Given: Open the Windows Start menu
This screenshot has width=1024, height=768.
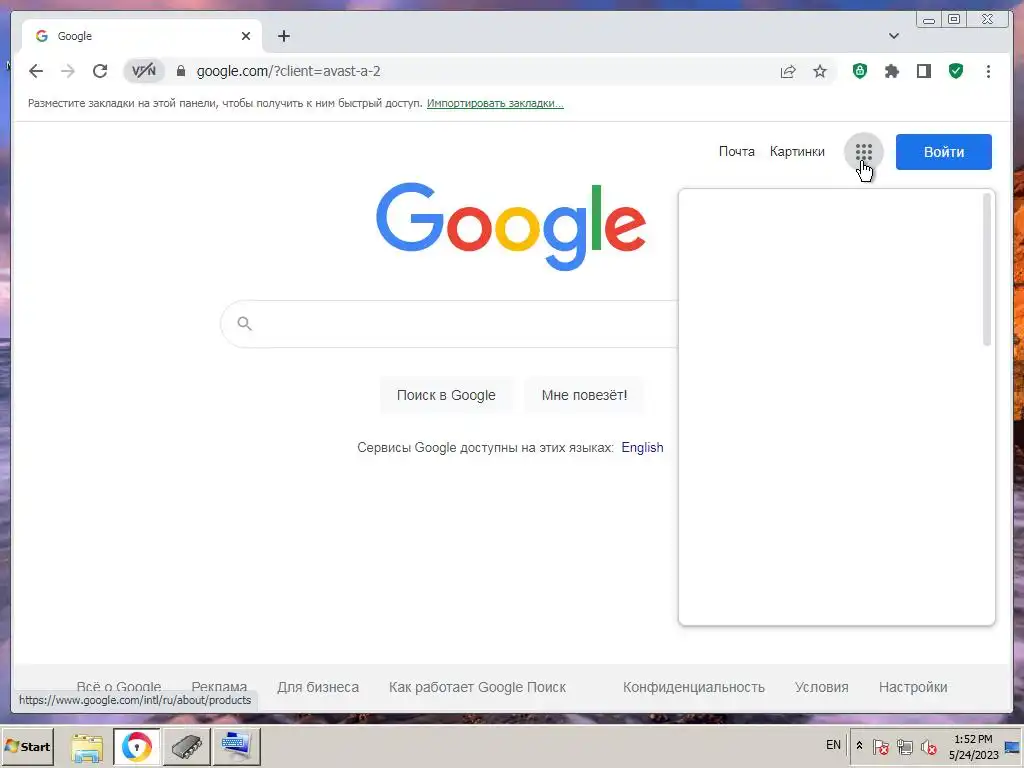Looking at the screenshot, I should pyautogui.click(x=27, y=746).
